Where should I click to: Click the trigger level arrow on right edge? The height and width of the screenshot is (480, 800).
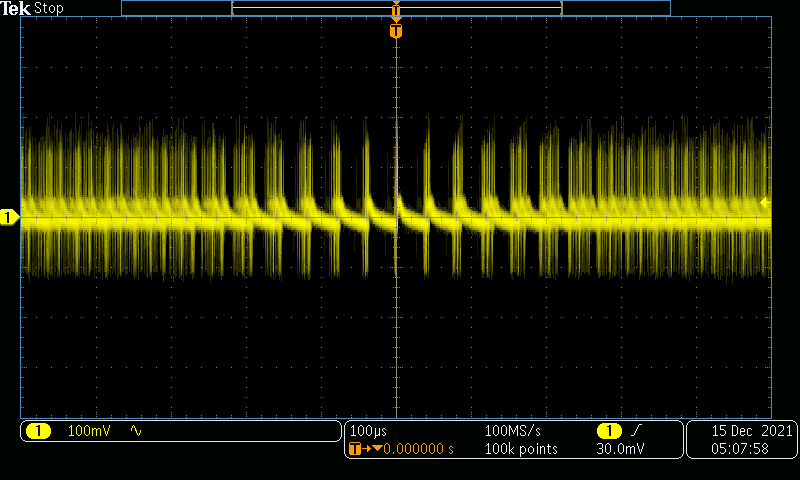(x=765, y=202)
